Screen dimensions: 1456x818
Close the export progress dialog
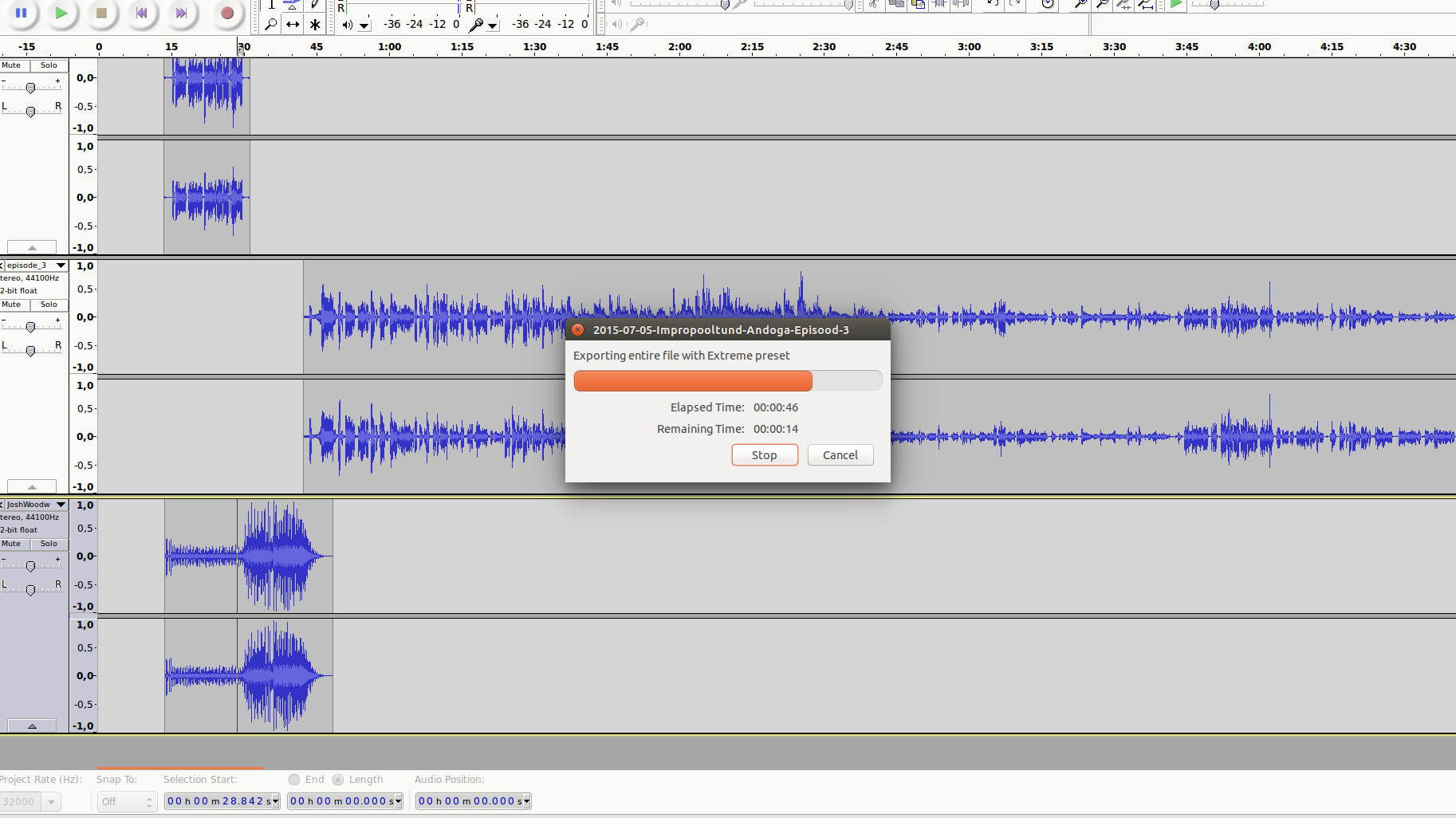(x=578, y=329)
